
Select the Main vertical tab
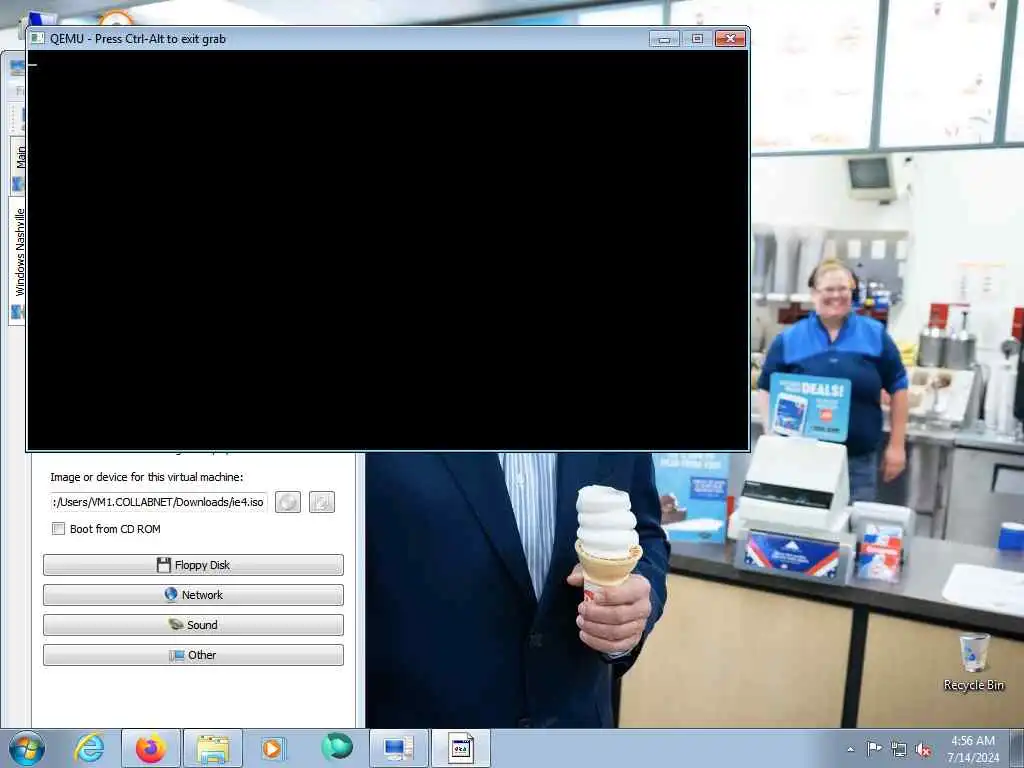18,165
